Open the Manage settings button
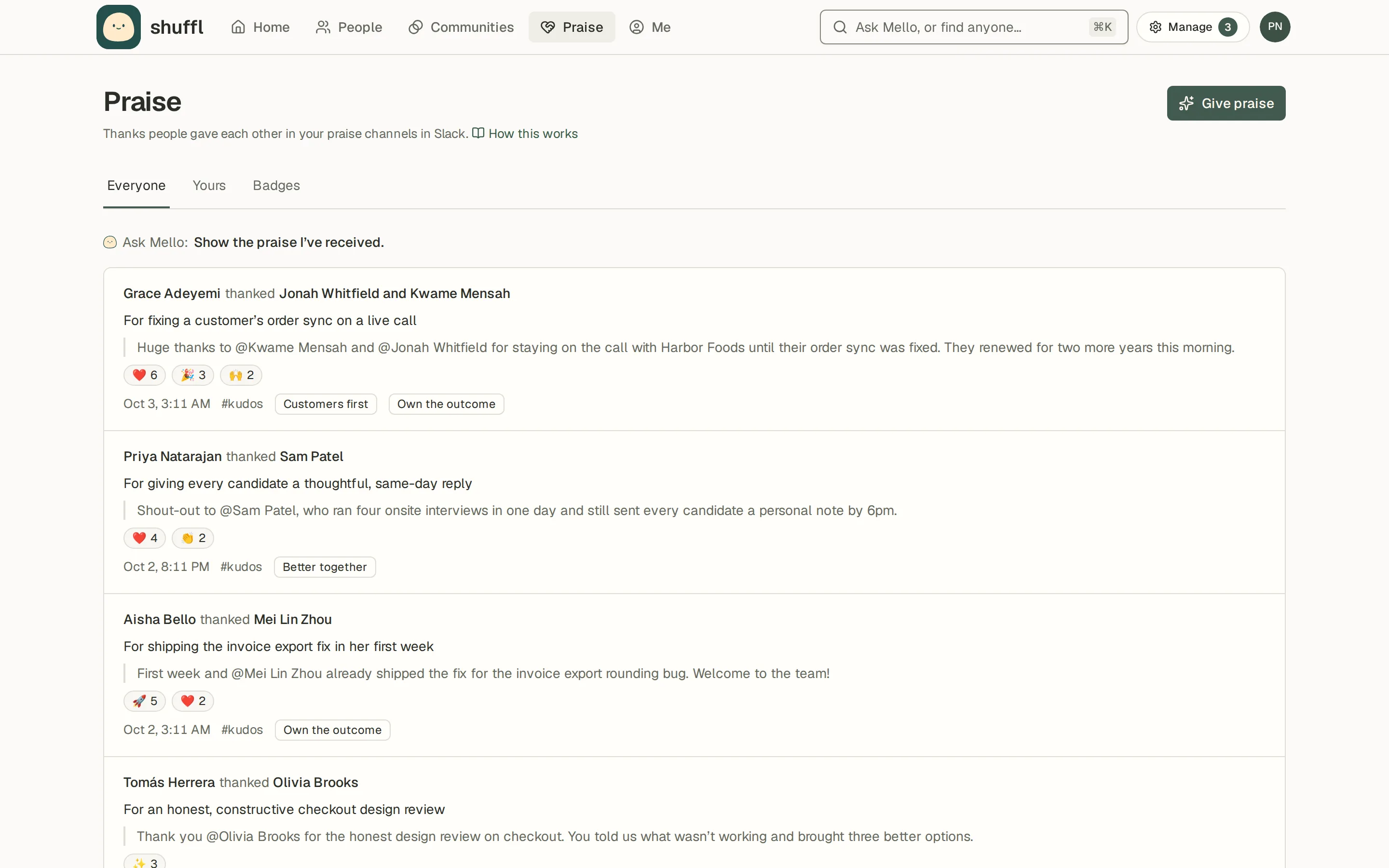 point(1193,27)
